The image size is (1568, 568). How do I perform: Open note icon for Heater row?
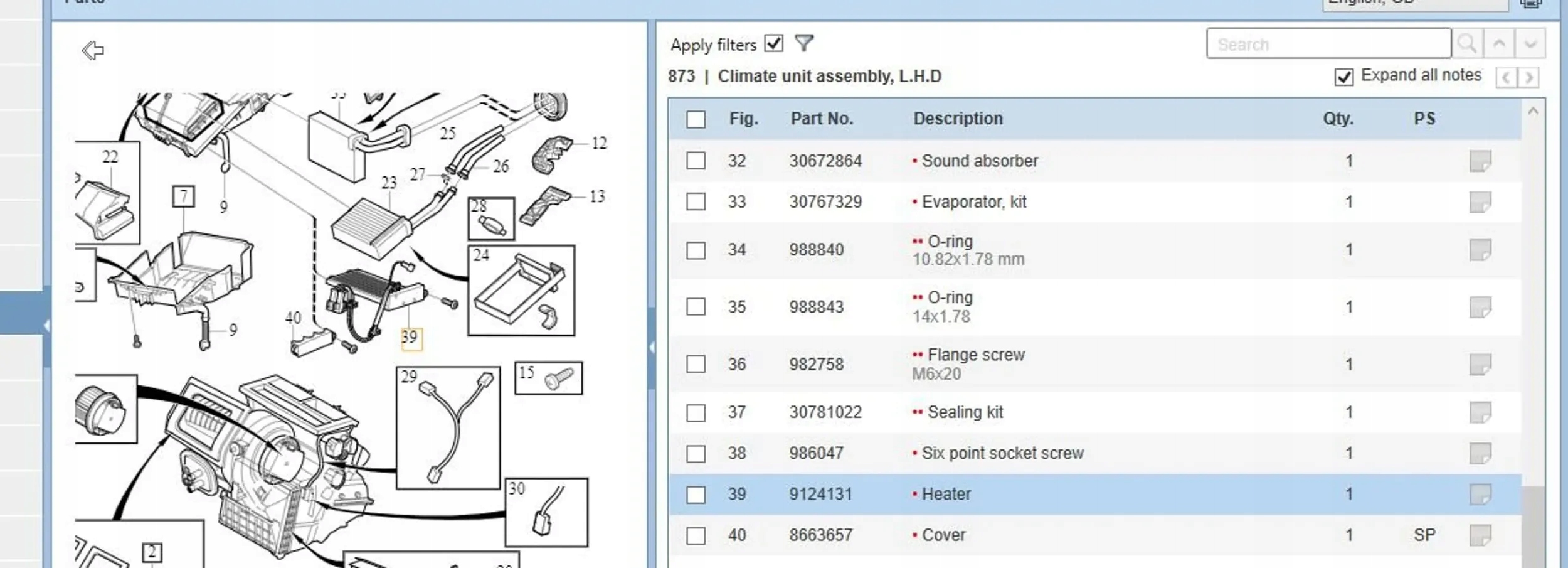1480,495
